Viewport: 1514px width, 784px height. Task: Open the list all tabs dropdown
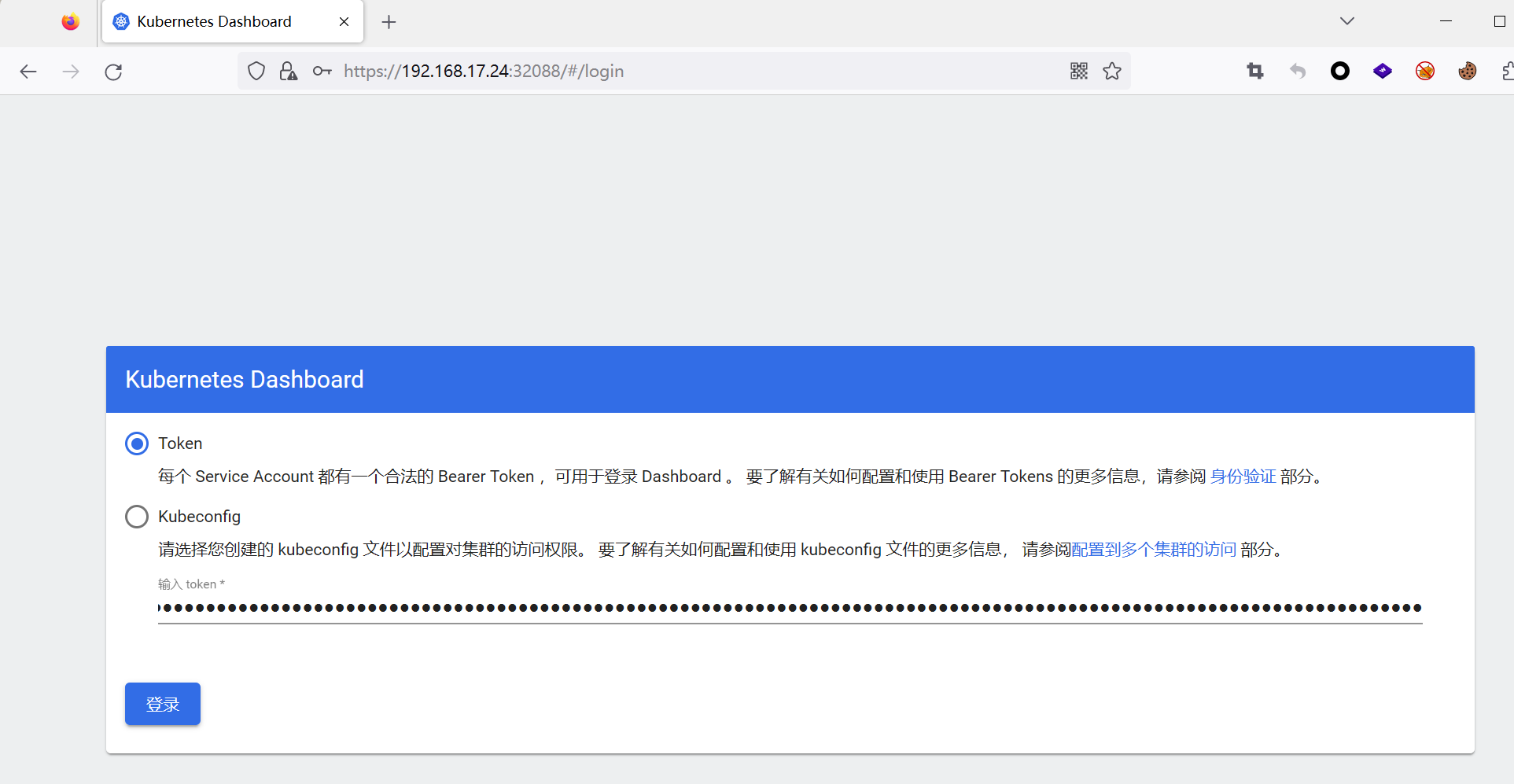(x=1347, y=21)
